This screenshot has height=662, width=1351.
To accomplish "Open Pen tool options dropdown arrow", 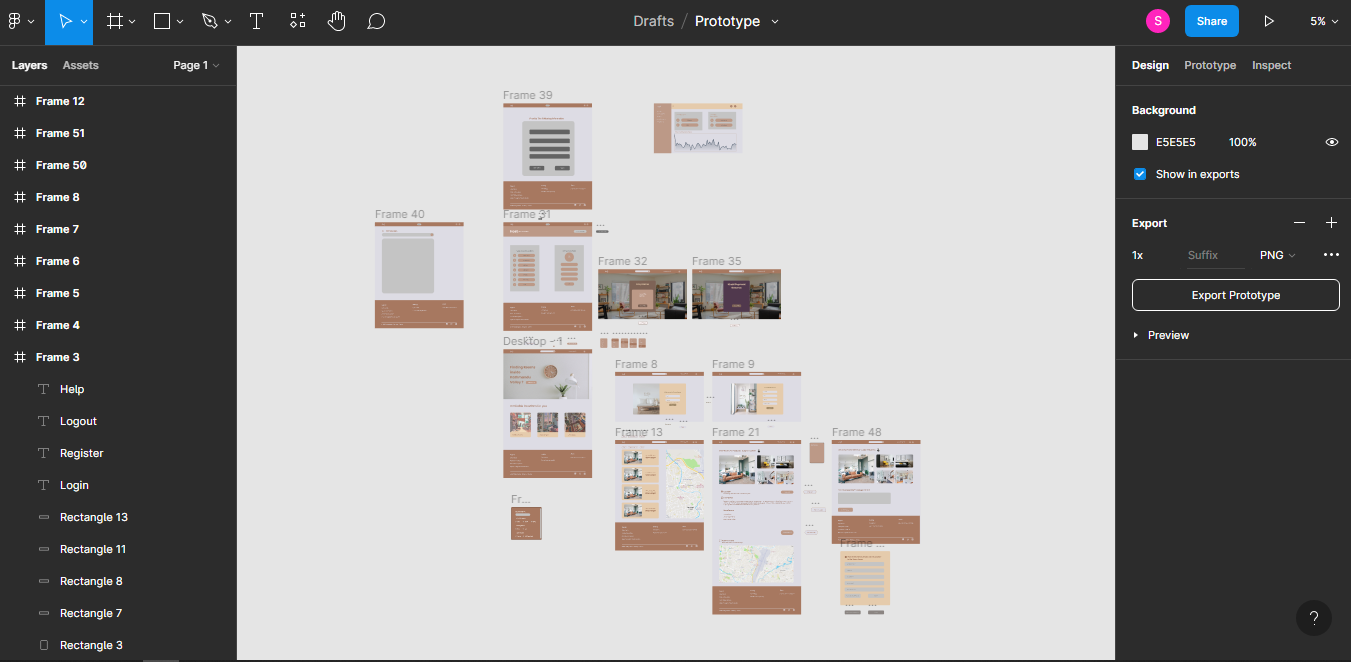I will pyautogui.click(x=228, y=21).
